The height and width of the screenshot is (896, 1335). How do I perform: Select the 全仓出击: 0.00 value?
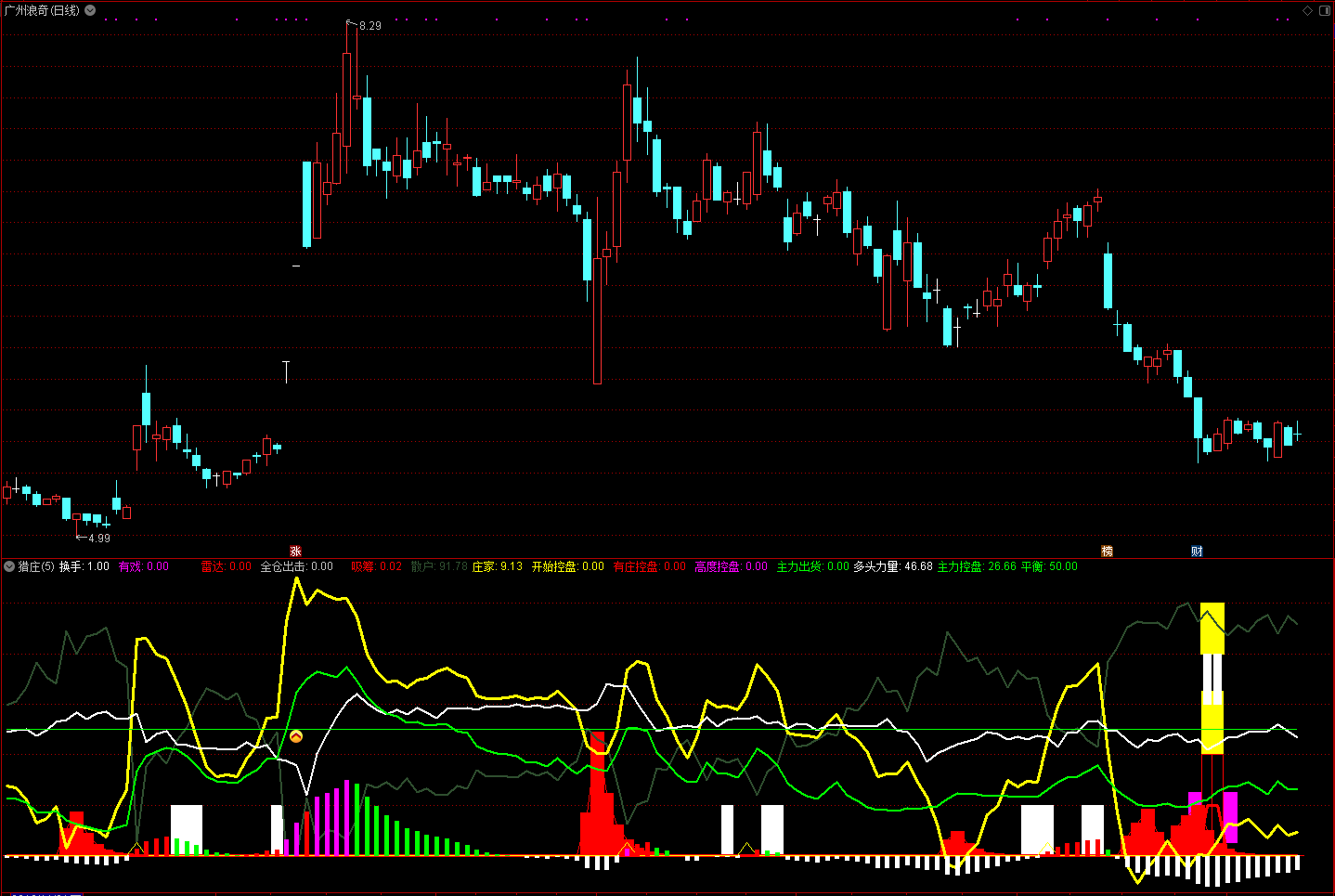[x=296, y=566]
